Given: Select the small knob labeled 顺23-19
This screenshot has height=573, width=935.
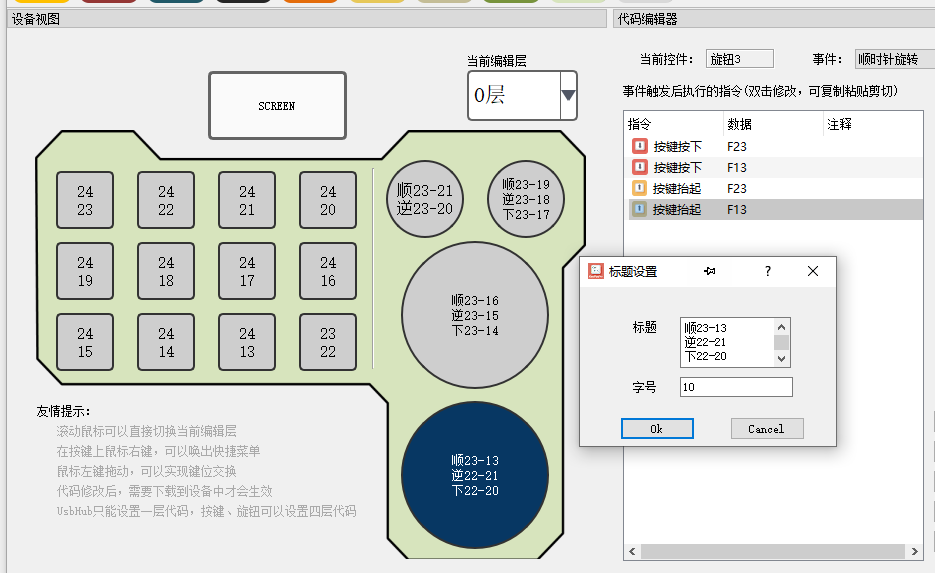Looking at the screenshot, I should (526, 199).
